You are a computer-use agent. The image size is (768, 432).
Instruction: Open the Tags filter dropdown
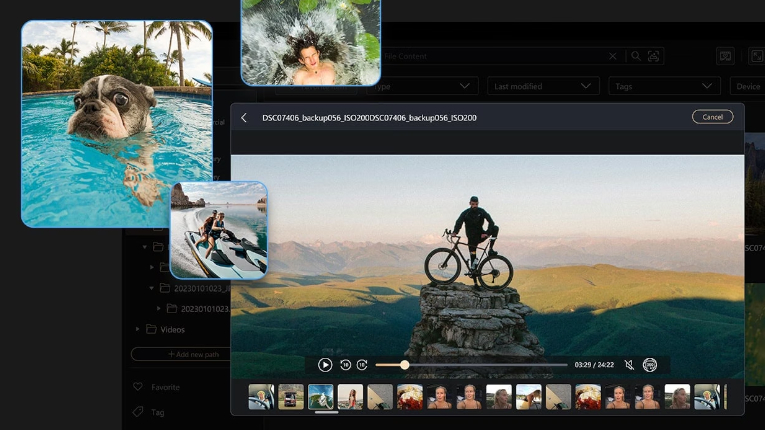point(666,87)
